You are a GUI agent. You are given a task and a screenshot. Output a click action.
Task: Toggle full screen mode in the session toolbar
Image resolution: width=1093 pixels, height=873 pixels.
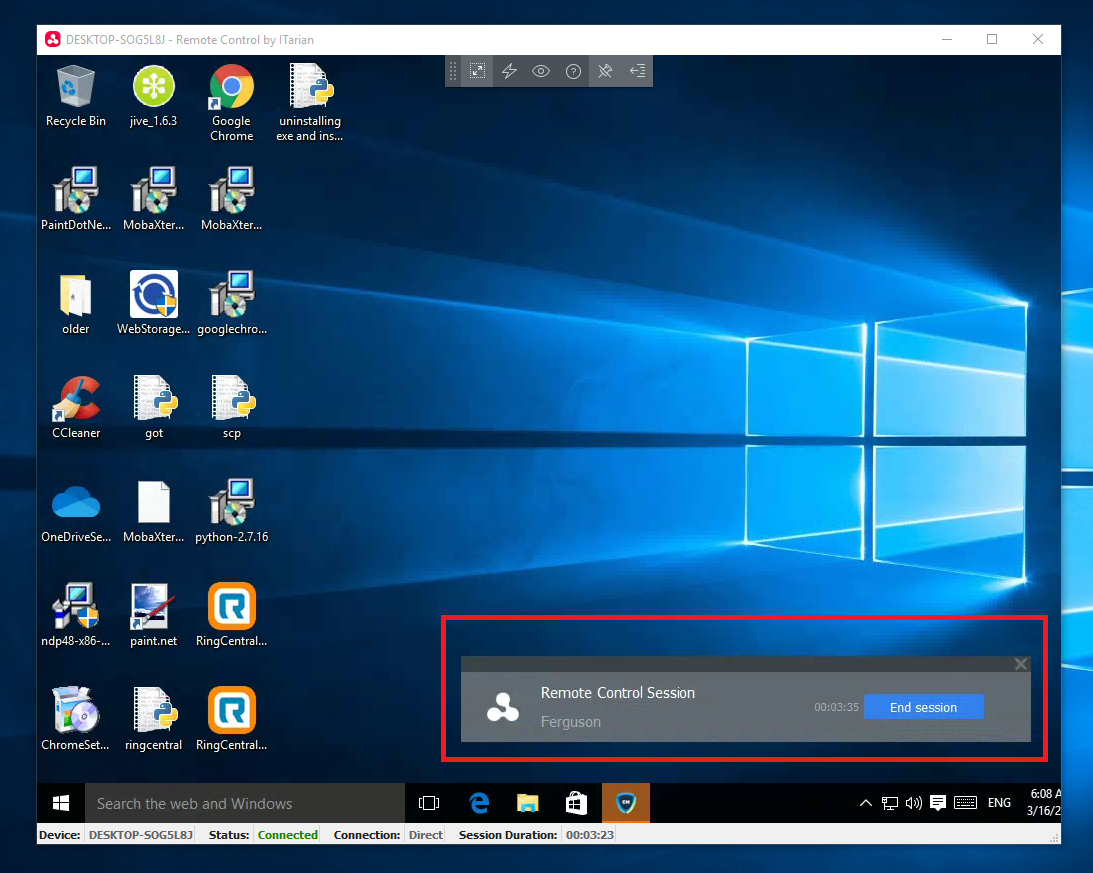(x=477, y=71)
